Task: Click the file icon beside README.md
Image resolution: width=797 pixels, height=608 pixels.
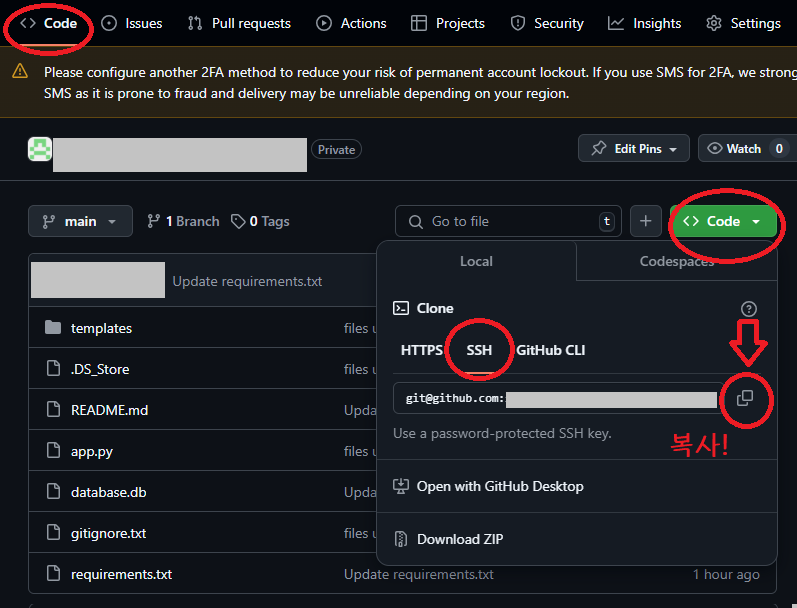Action: 53,409
